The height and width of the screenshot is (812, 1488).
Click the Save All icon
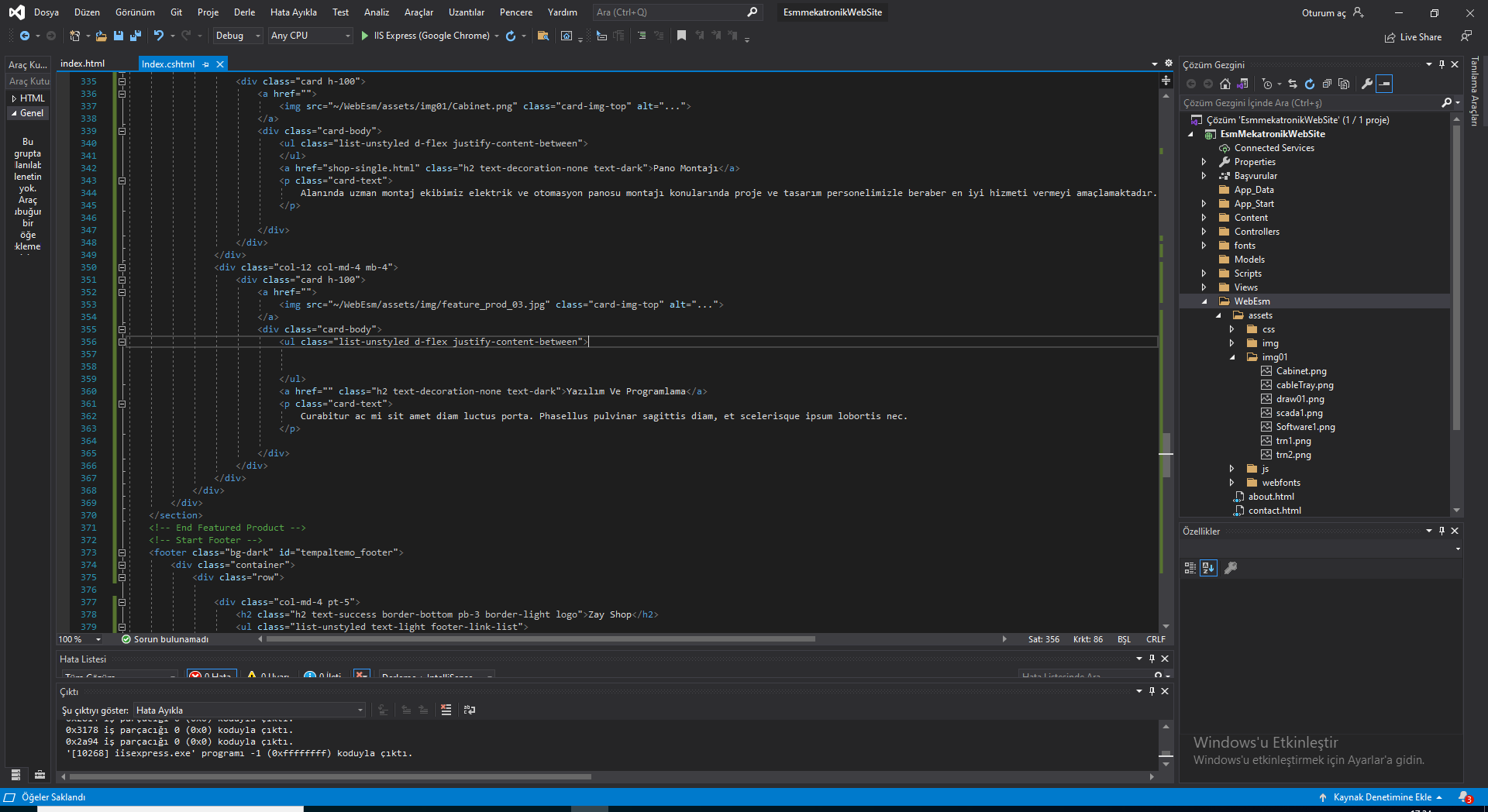(x=136, y=36)
